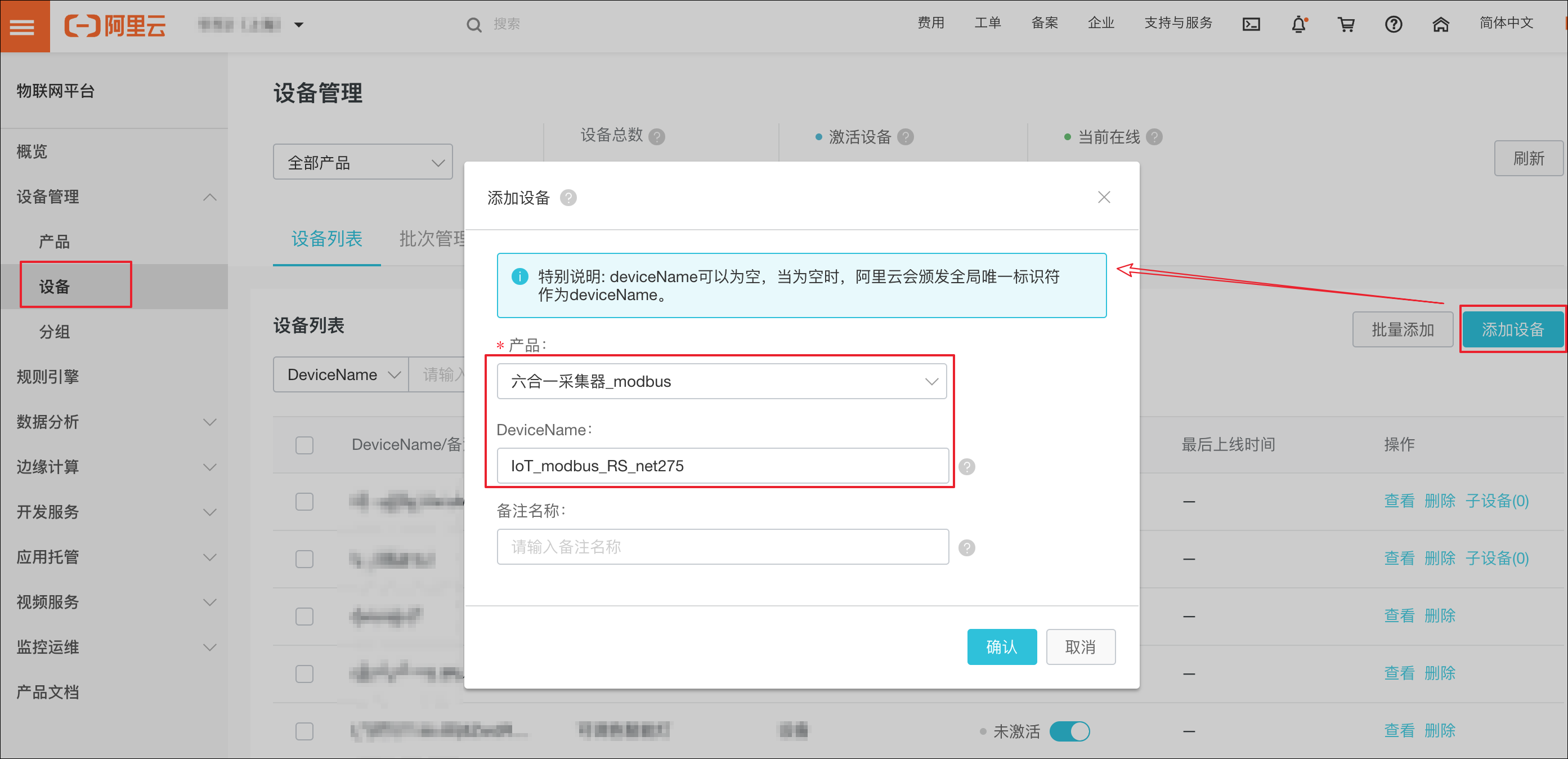Open 企业 in the top menu
1568x759 pixels.
(1100, 23)
